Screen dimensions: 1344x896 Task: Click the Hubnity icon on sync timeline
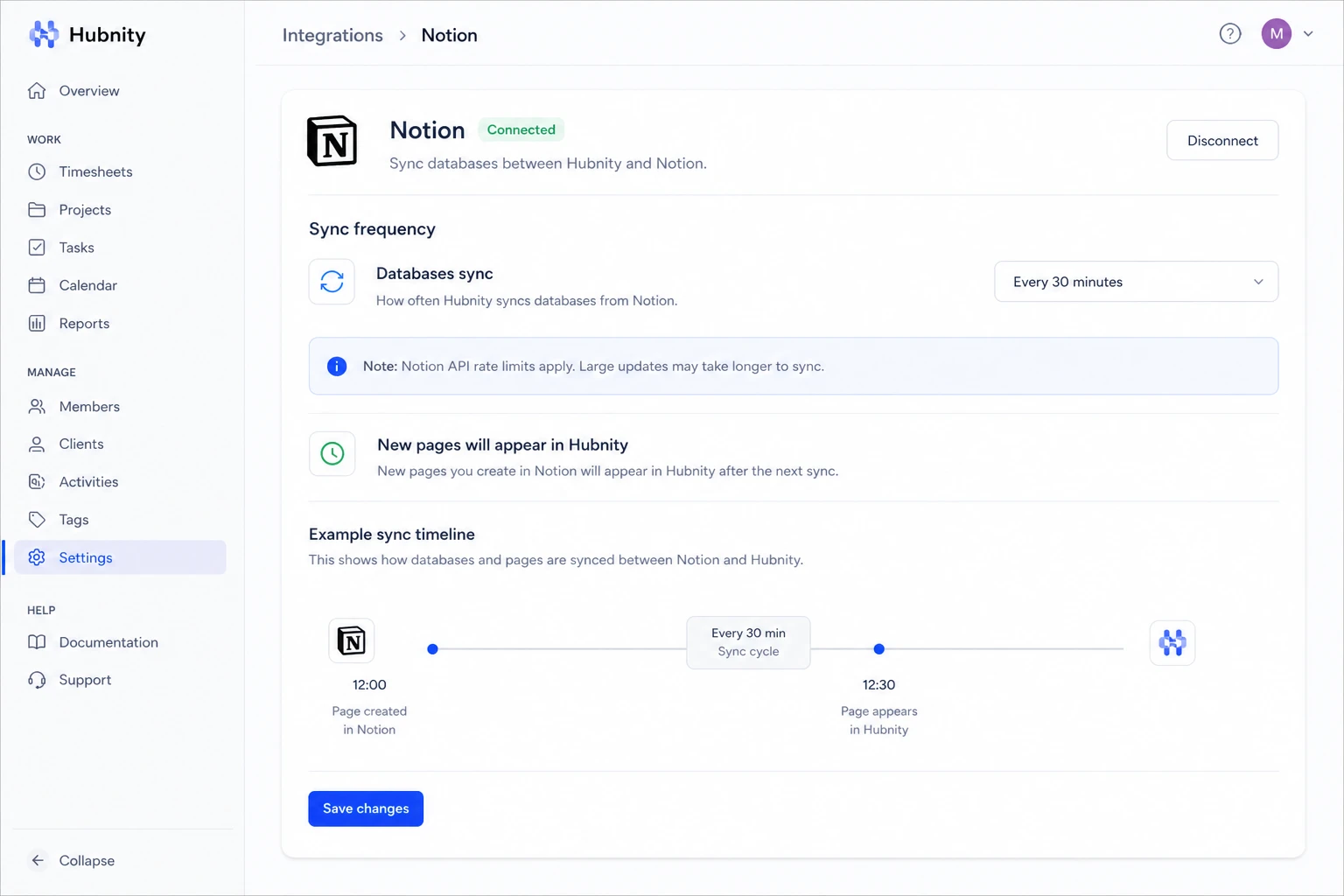click(1172, 643)
